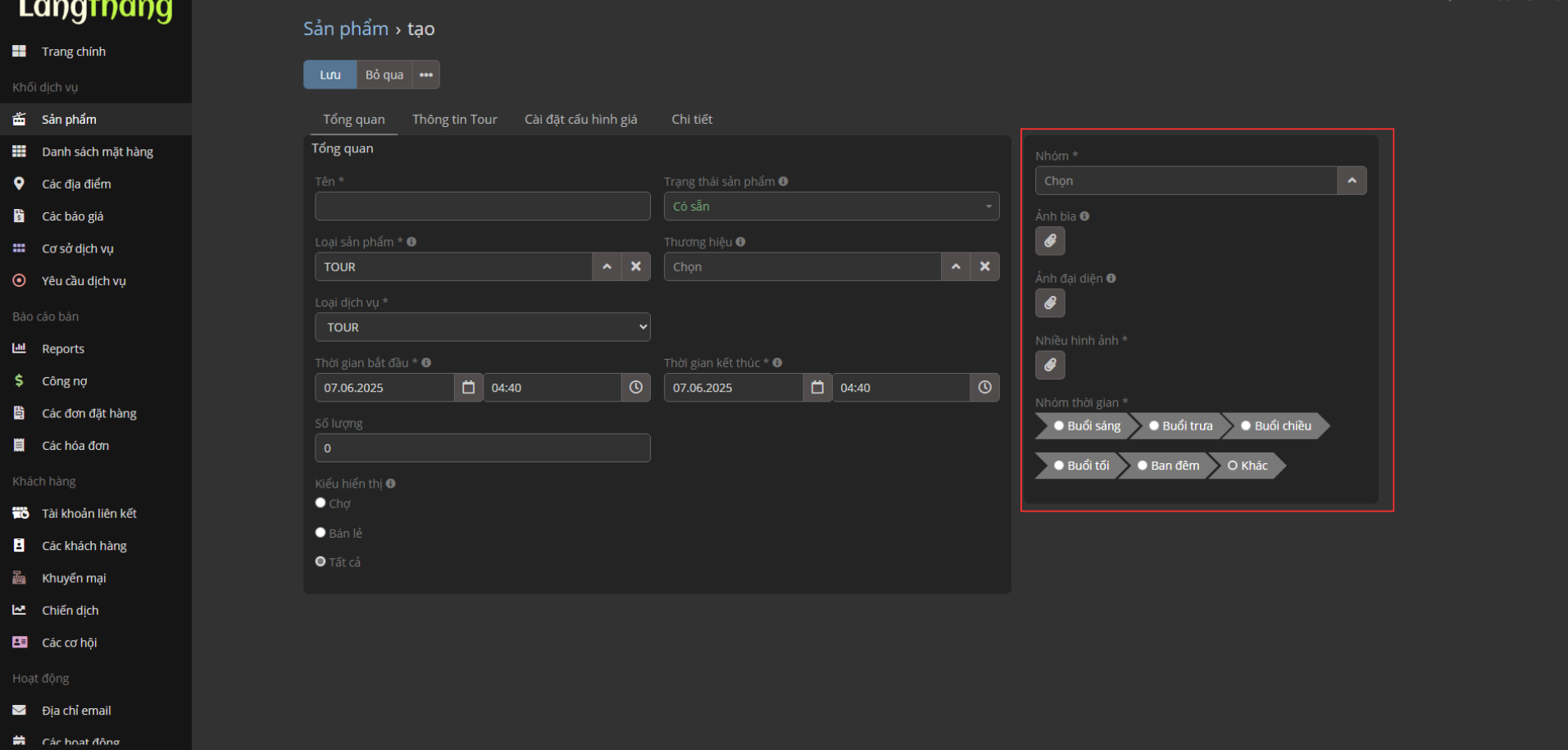Attach a cover image under Ảnh bìa

(1050, 241)
